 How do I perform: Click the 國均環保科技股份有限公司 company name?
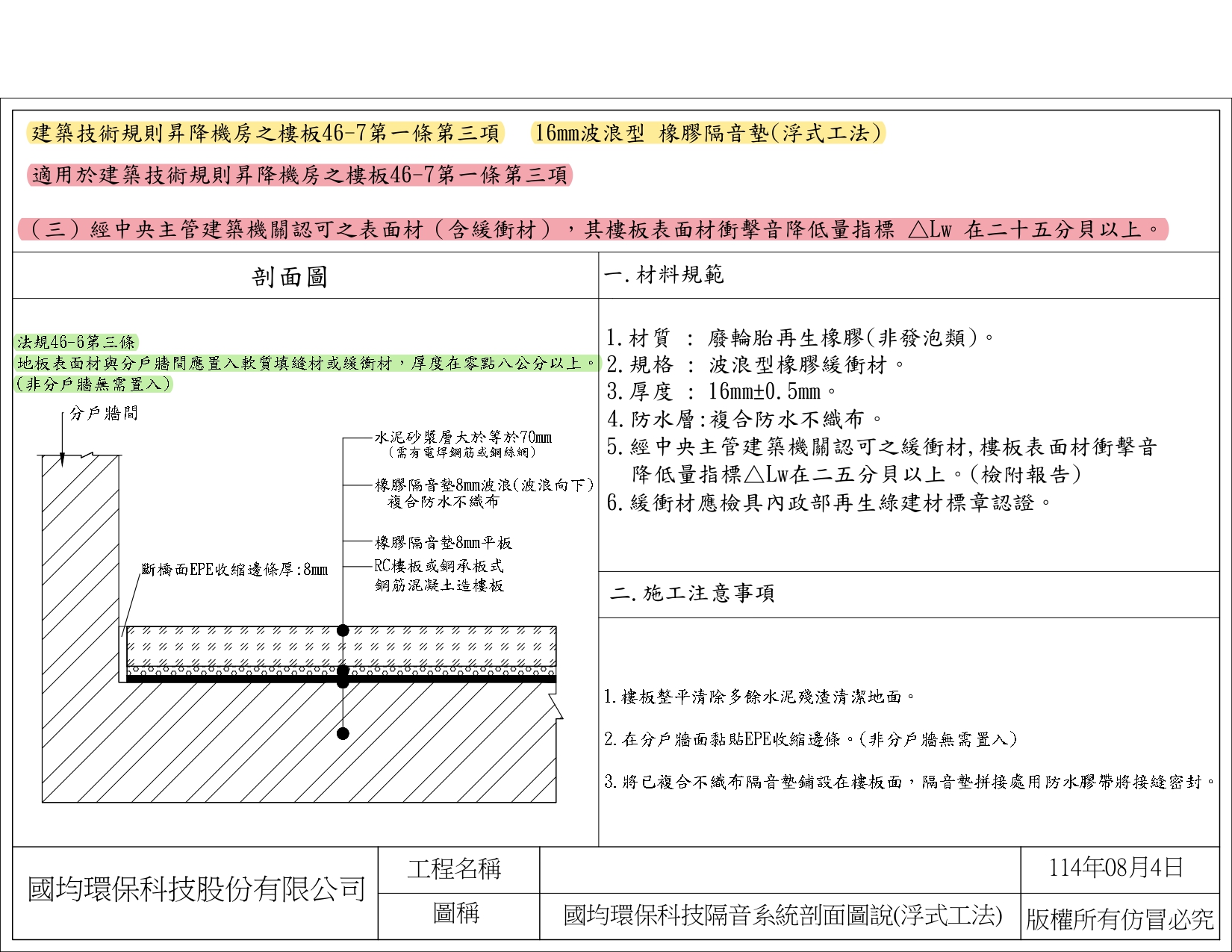[x=196, y=890]
